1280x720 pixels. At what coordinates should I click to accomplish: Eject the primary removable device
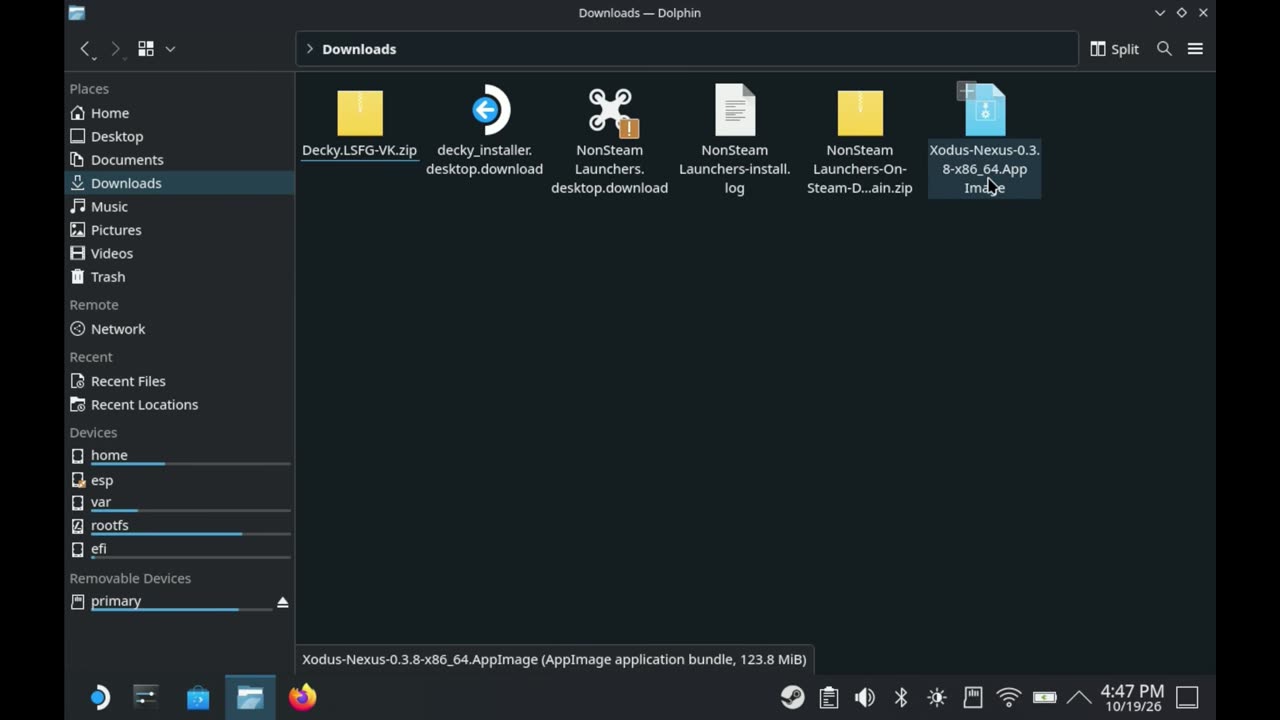pos(283,602)
